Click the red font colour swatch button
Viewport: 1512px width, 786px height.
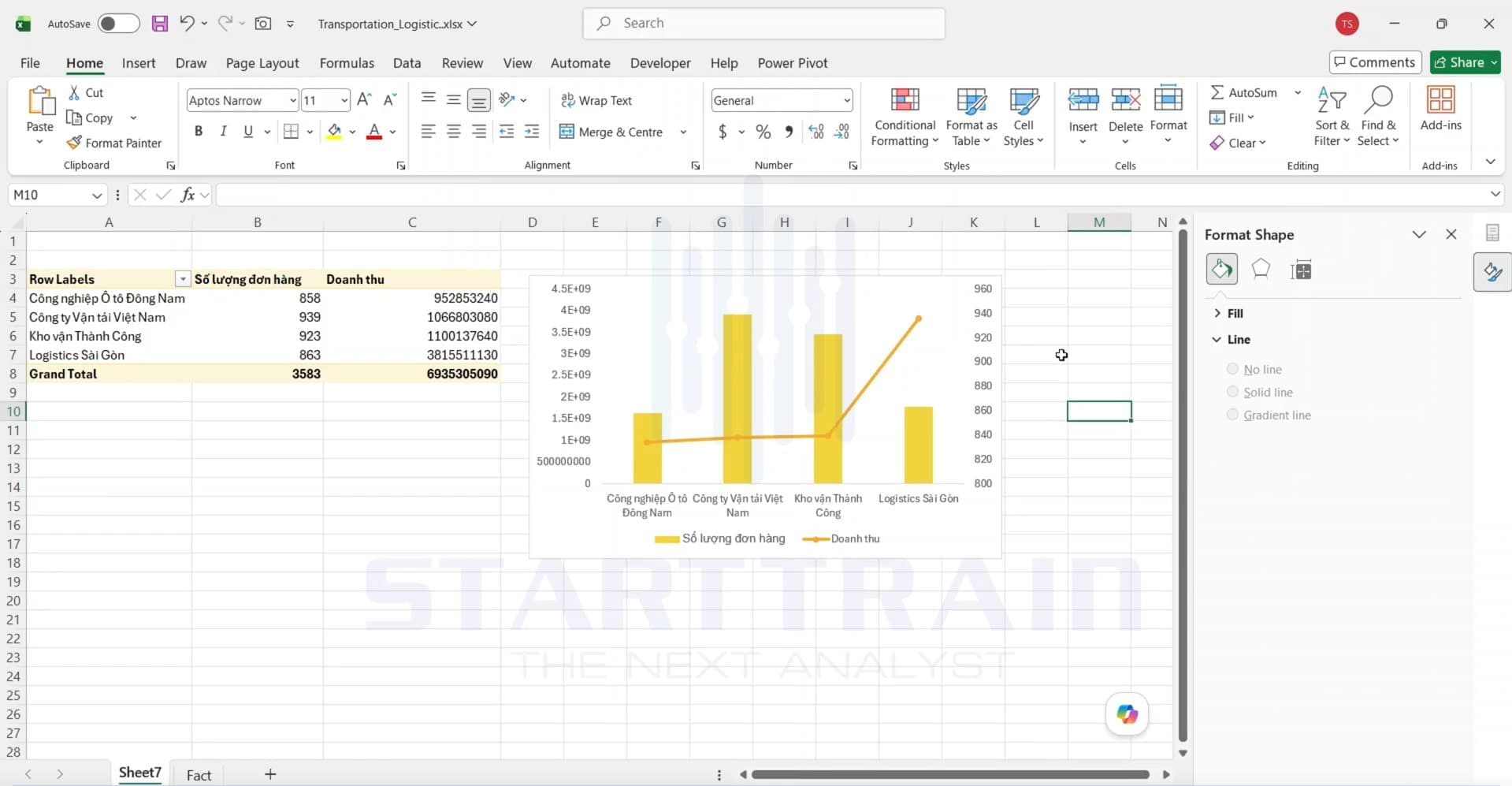[x=374, y=132]
